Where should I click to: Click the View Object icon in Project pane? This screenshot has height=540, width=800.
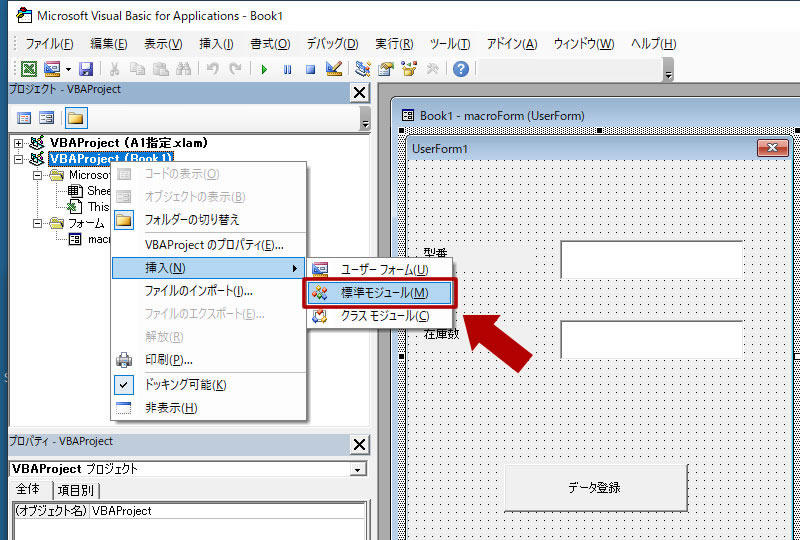[47, 118]
